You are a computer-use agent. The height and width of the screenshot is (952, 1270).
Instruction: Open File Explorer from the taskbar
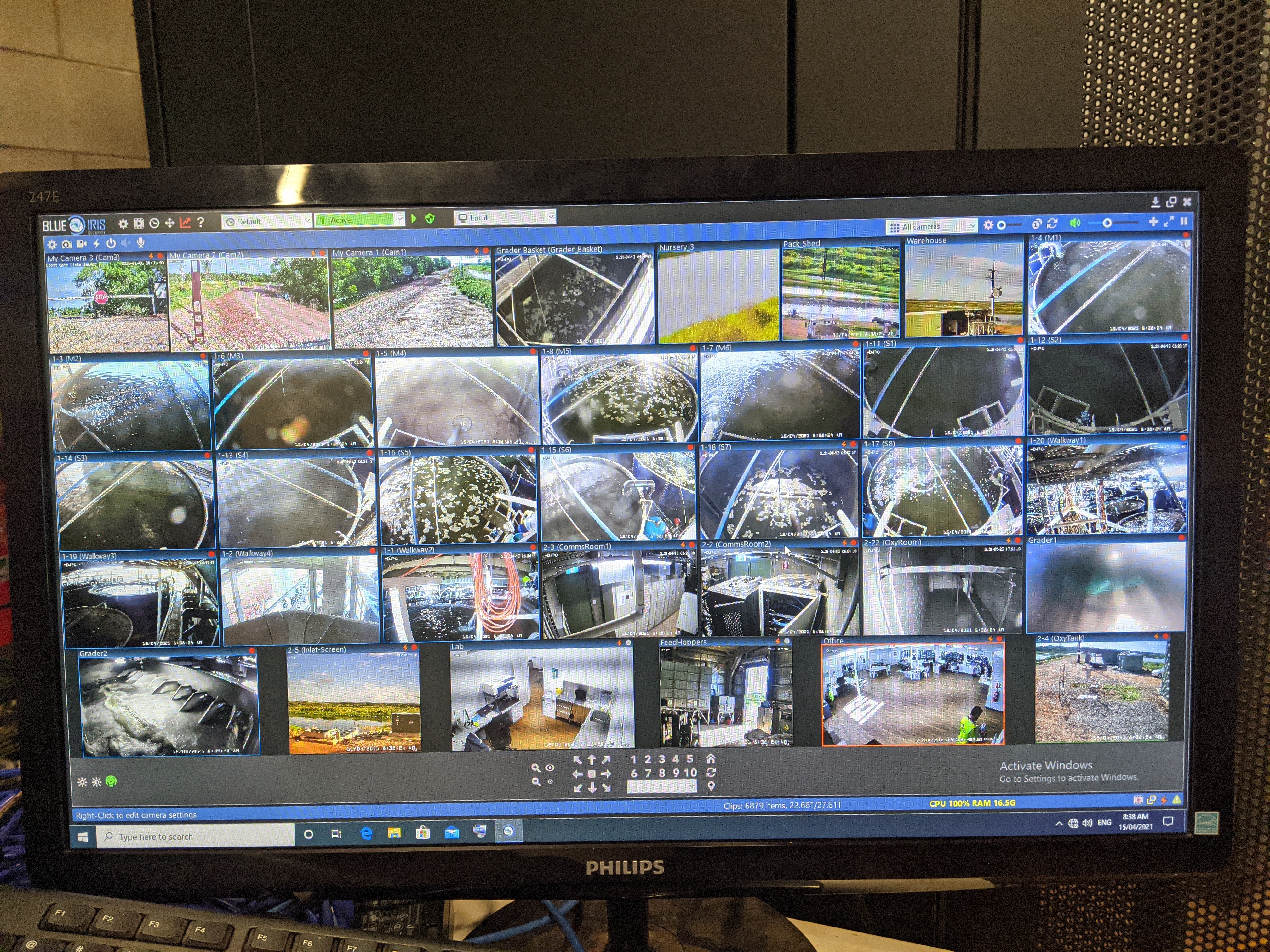(394, 833)
